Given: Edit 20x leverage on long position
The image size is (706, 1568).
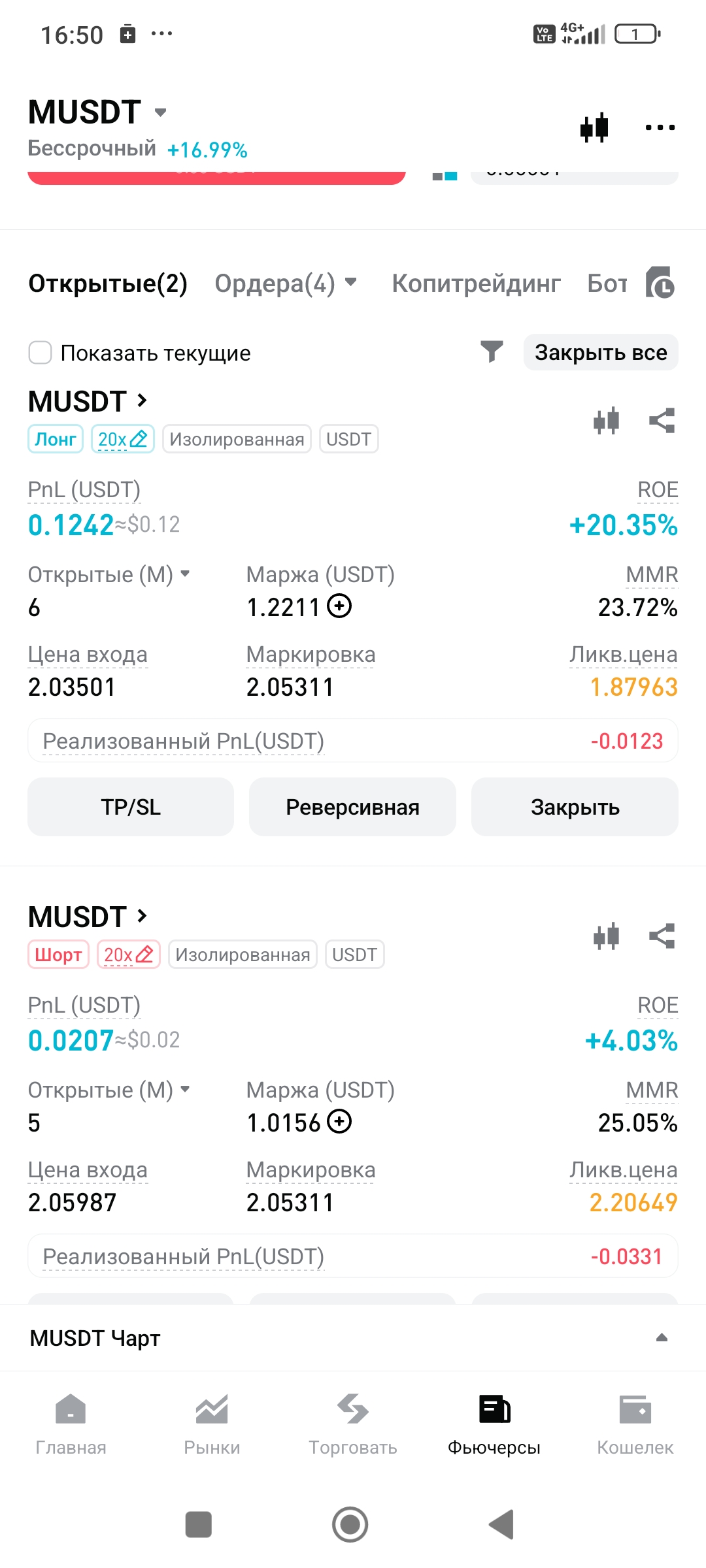Looking at the screenshot, I should pyautogui.click(x=123, y=439).
